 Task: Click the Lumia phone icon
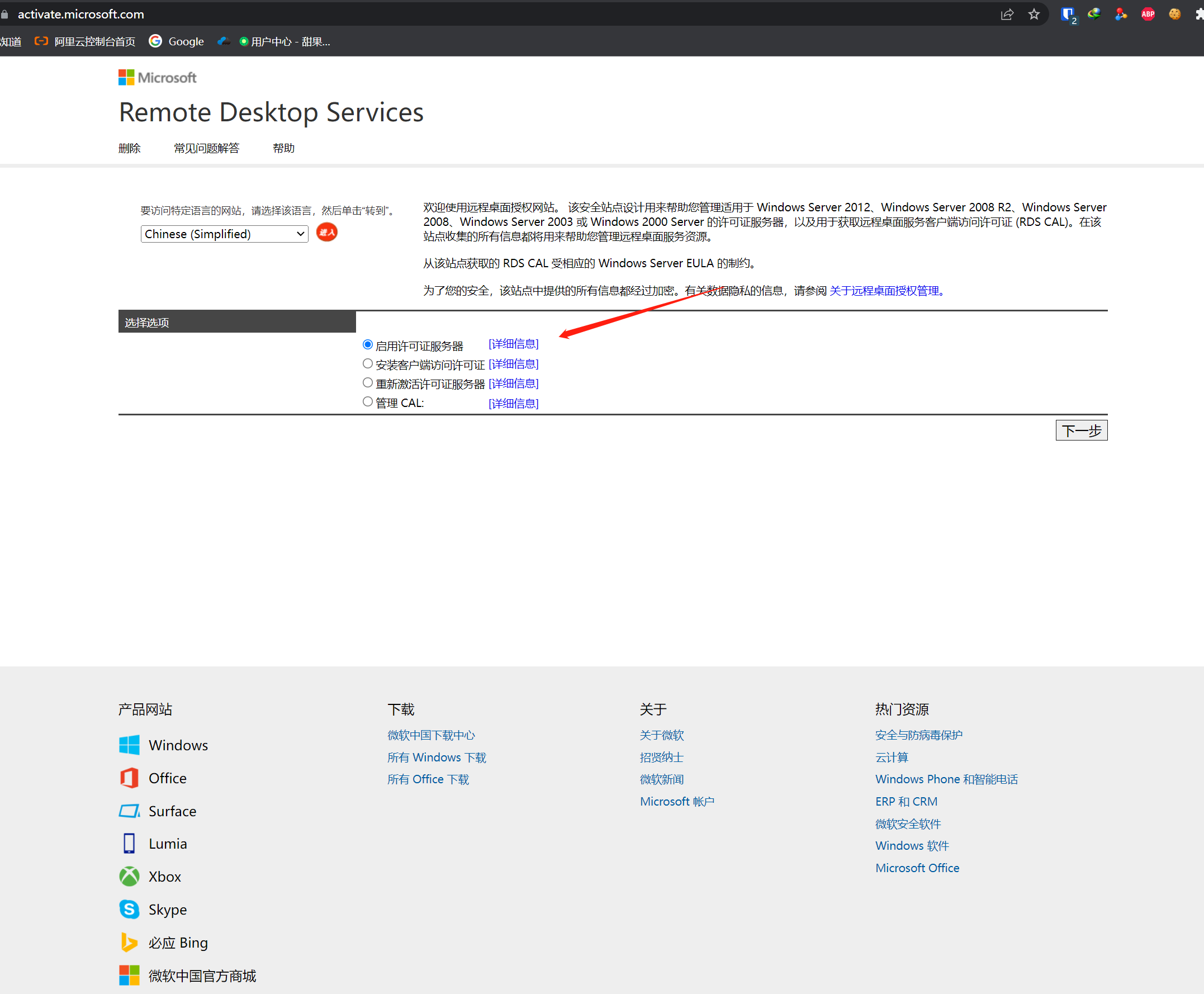[x=129, y=844]
